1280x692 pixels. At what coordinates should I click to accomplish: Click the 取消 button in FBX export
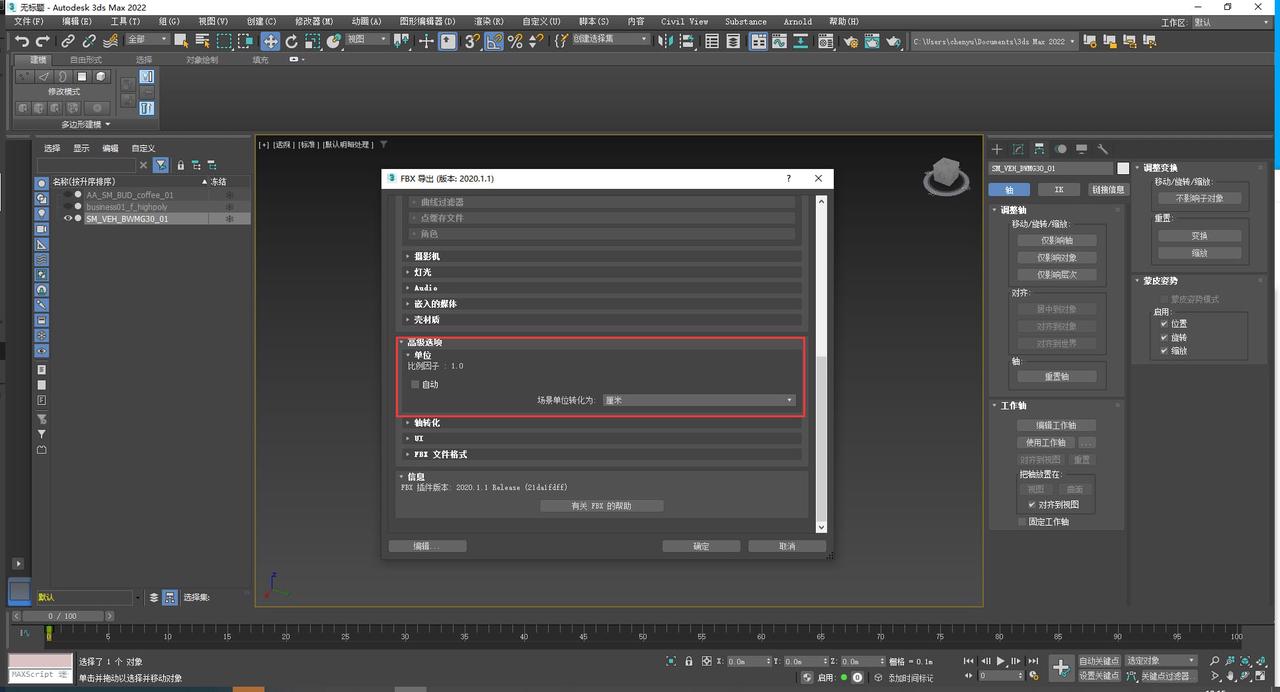coord(787,546)
